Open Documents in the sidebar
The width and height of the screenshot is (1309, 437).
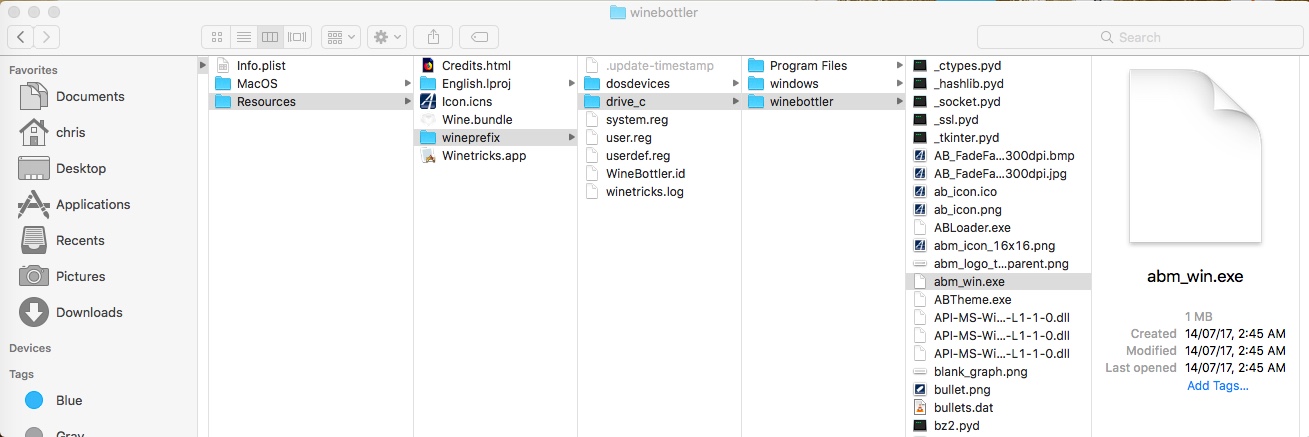coord(90,96)
